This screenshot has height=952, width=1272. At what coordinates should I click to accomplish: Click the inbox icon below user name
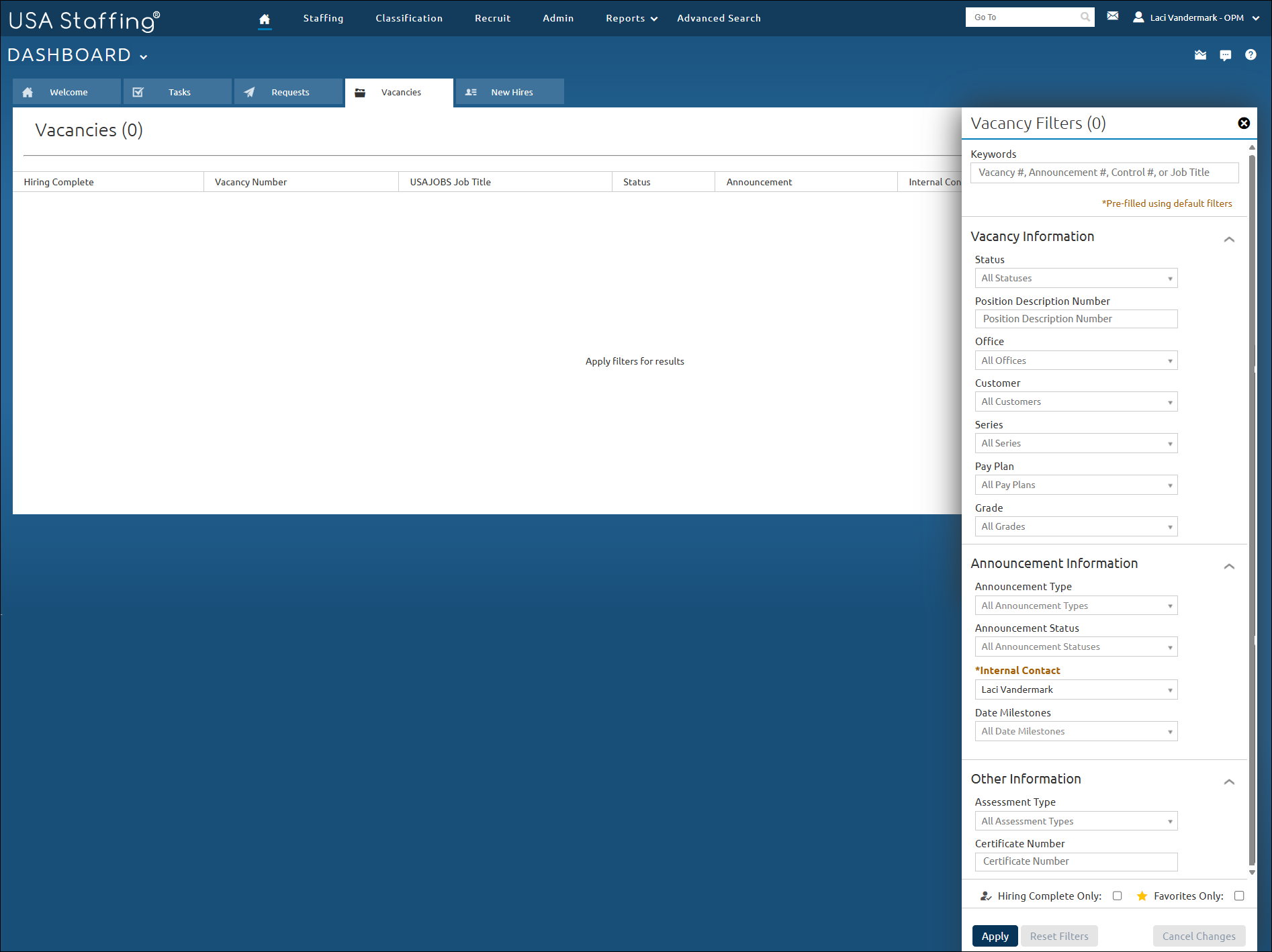point(1200,55)
